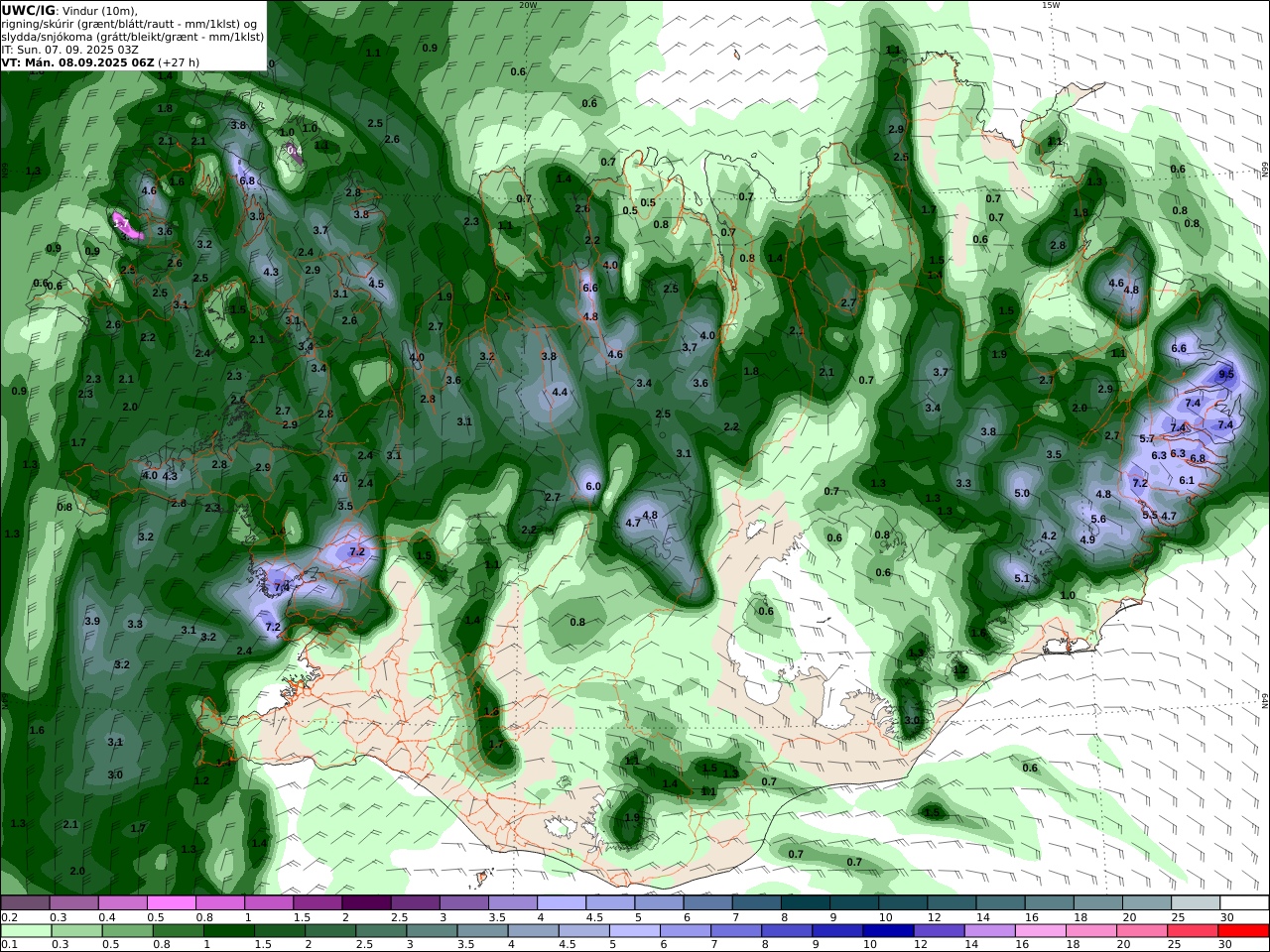The width and height of the screenshot is (1270, 952).
Task: Select the medium green 0.5 swatch in bottom legend
Action: 127,931
